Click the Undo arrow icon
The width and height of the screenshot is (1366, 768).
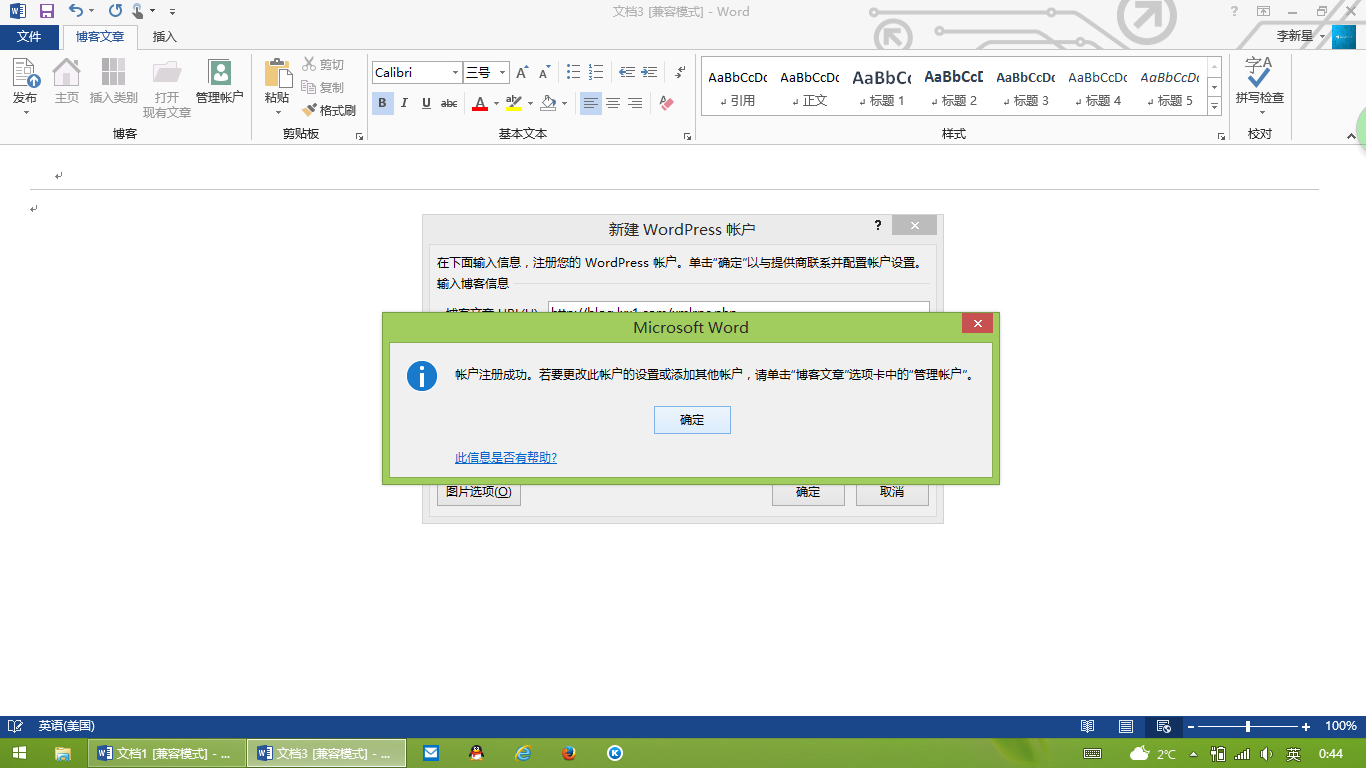pyautogui.click(x=76, y=11)
